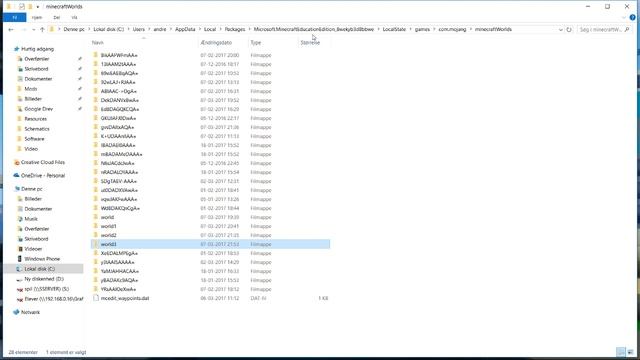This screenshot has width=640, height=360.
Task: Click the Ny diskenhed (D:) drive icon
Action: 19,279
